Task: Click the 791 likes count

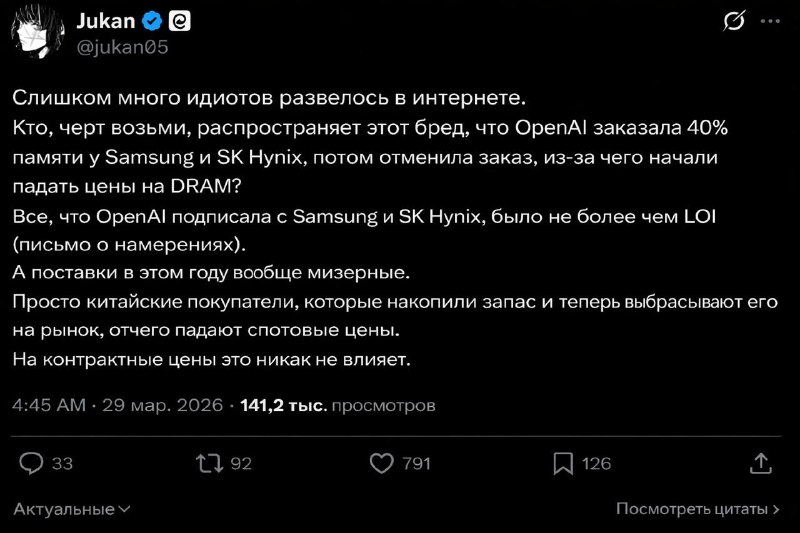Action: coord(415,463)
